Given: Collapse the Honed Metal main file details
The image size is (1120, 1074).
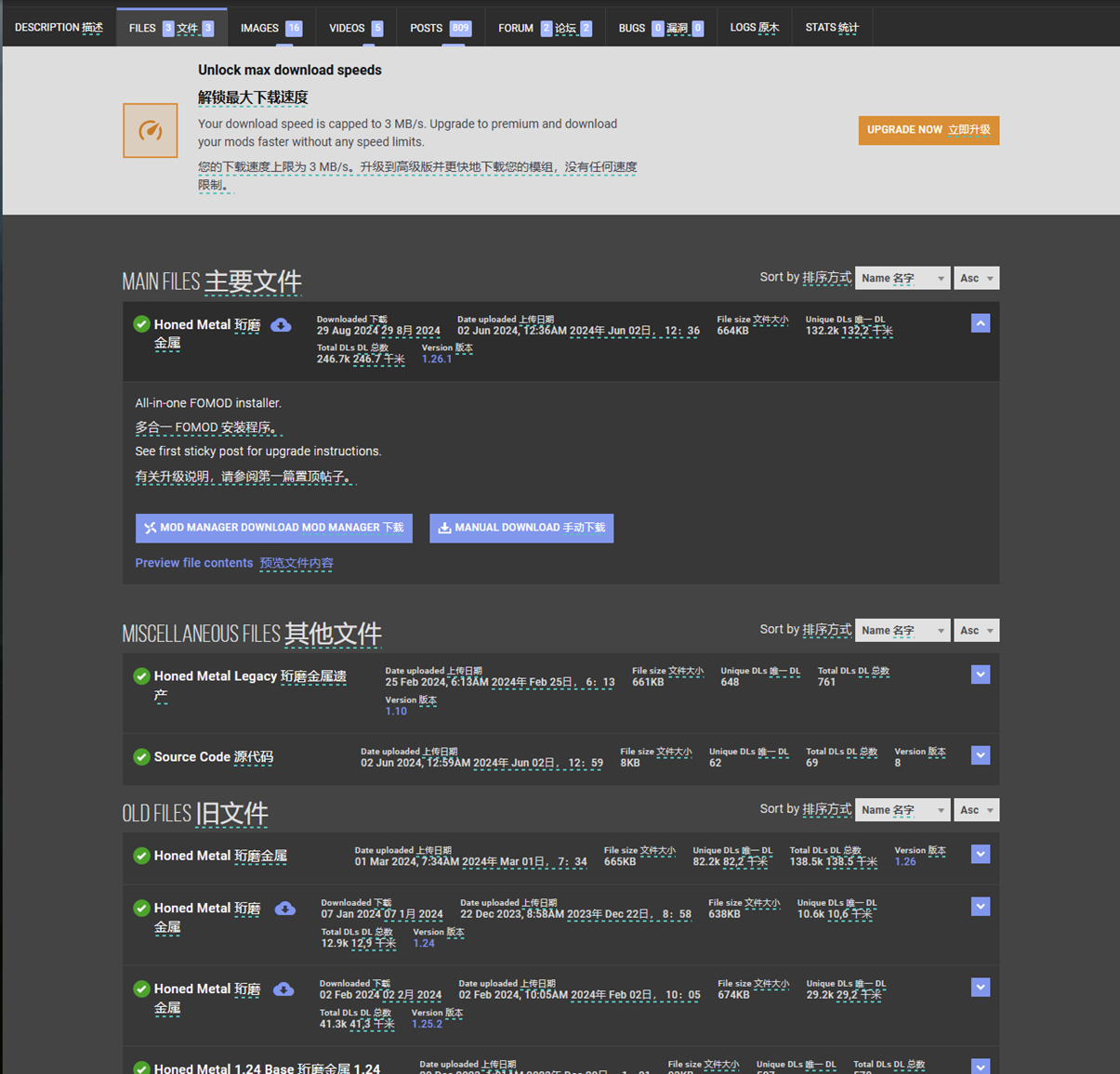Looking at the screenshot, I should [x=980, y=322].
